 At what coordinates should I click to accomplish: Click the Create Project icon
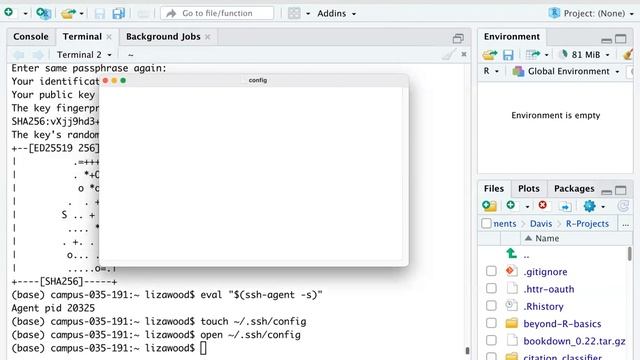coord(43,13)
